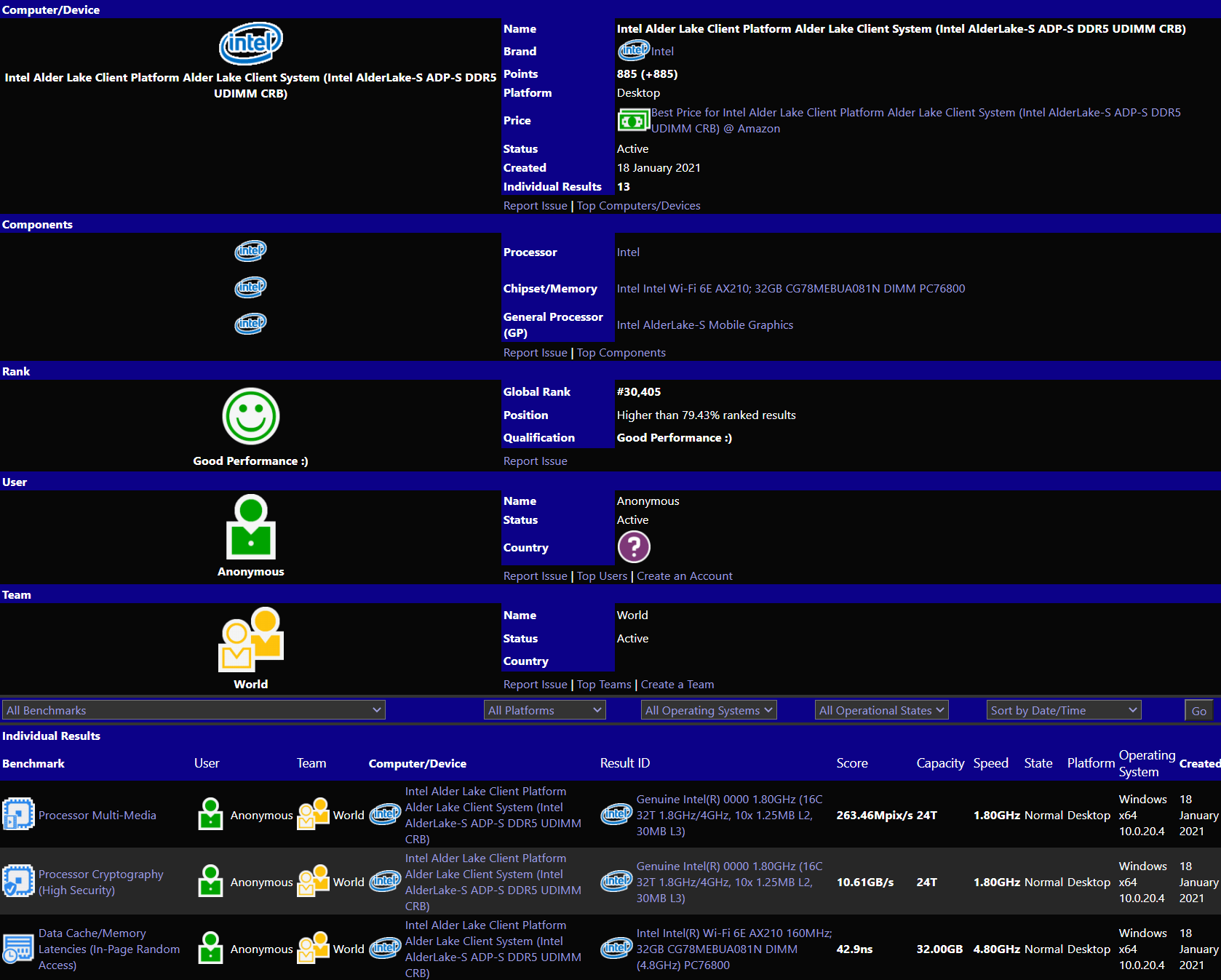Open Intel Wi-Fi 6E result ID in Latencies row
The height and width of the screenshot is (980, 1221).
(x=734, y=949)
